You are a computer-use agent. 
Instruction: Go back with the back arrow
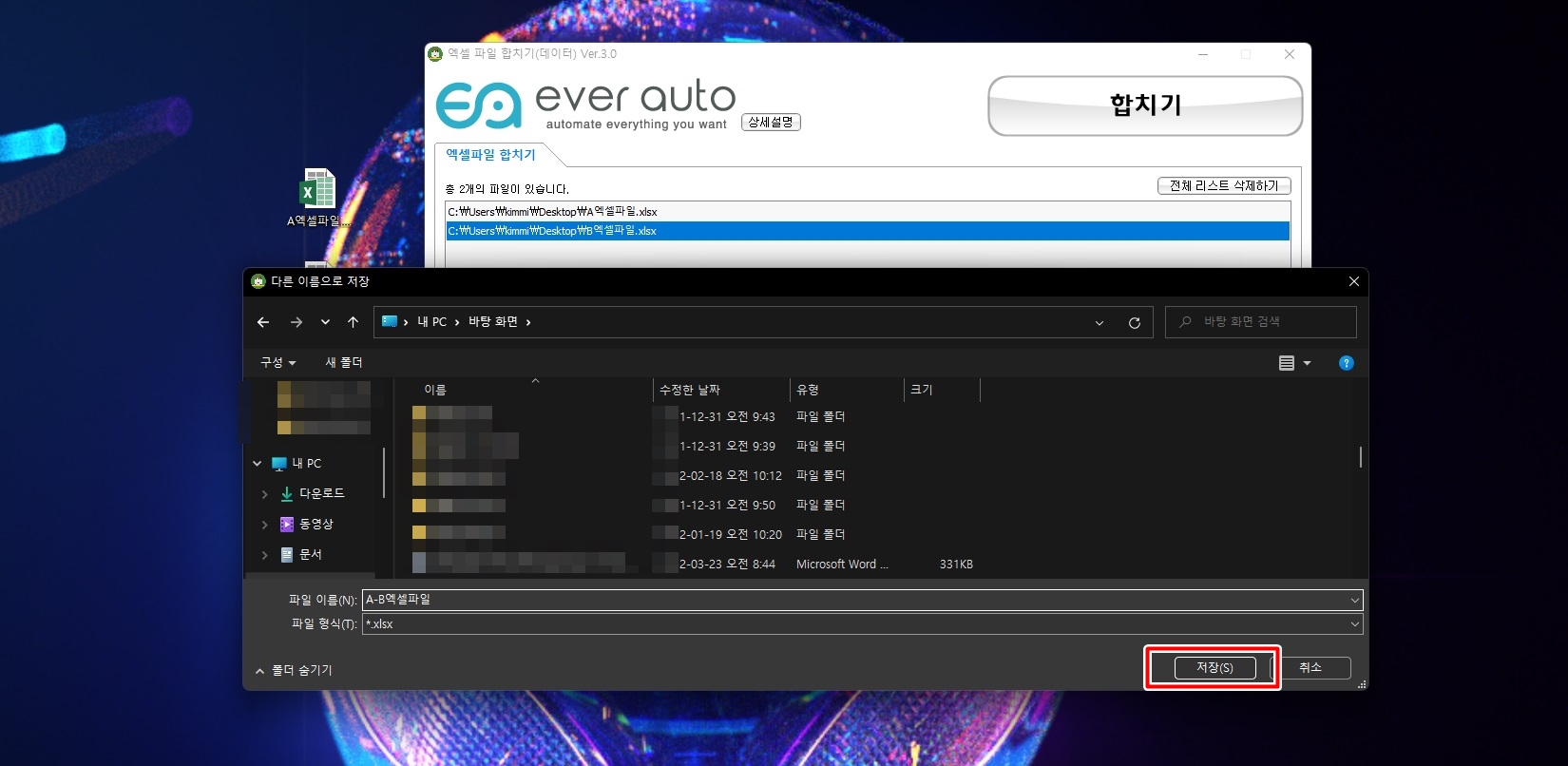click(263, 322)
